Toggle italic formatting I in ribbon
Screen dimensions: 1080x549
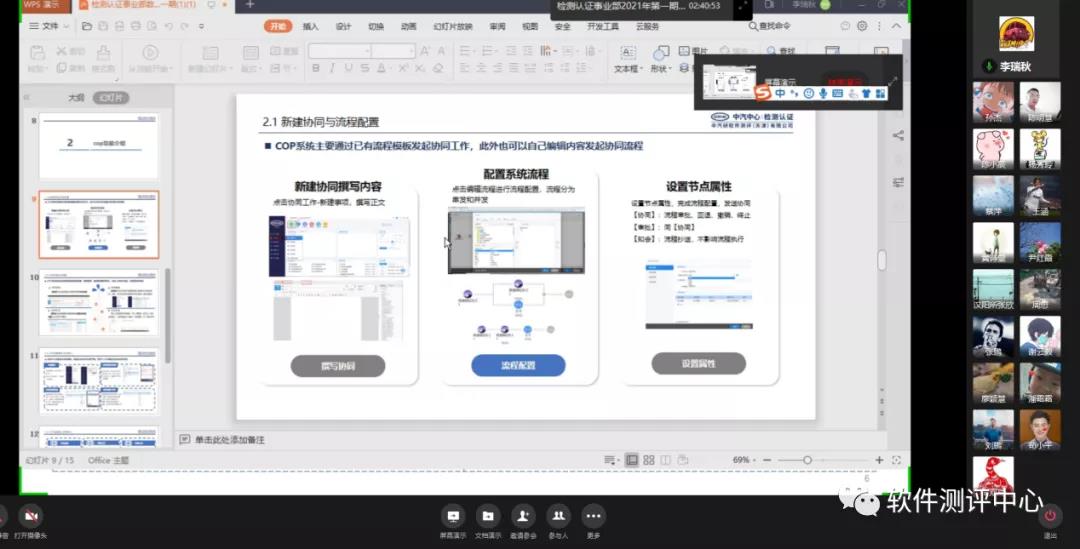[332, 68]
